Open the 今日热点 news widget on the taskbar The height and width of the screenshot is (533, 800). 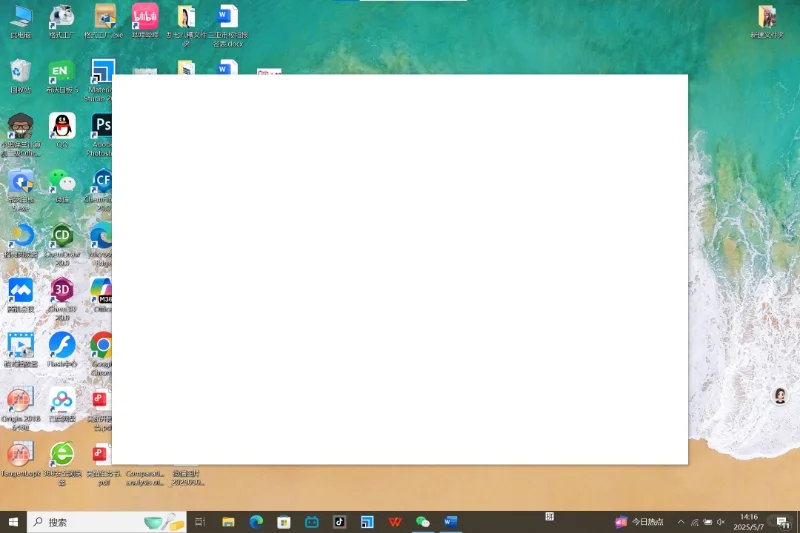tap(640, 522)
